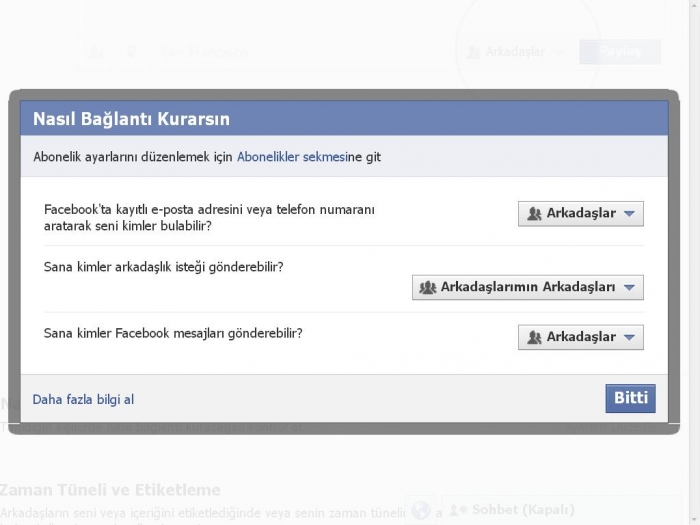The width and height of the screenshot is (700, 525).
Task: Click the Paylaş button behind the dialog
Action: (x=620, y=52)
